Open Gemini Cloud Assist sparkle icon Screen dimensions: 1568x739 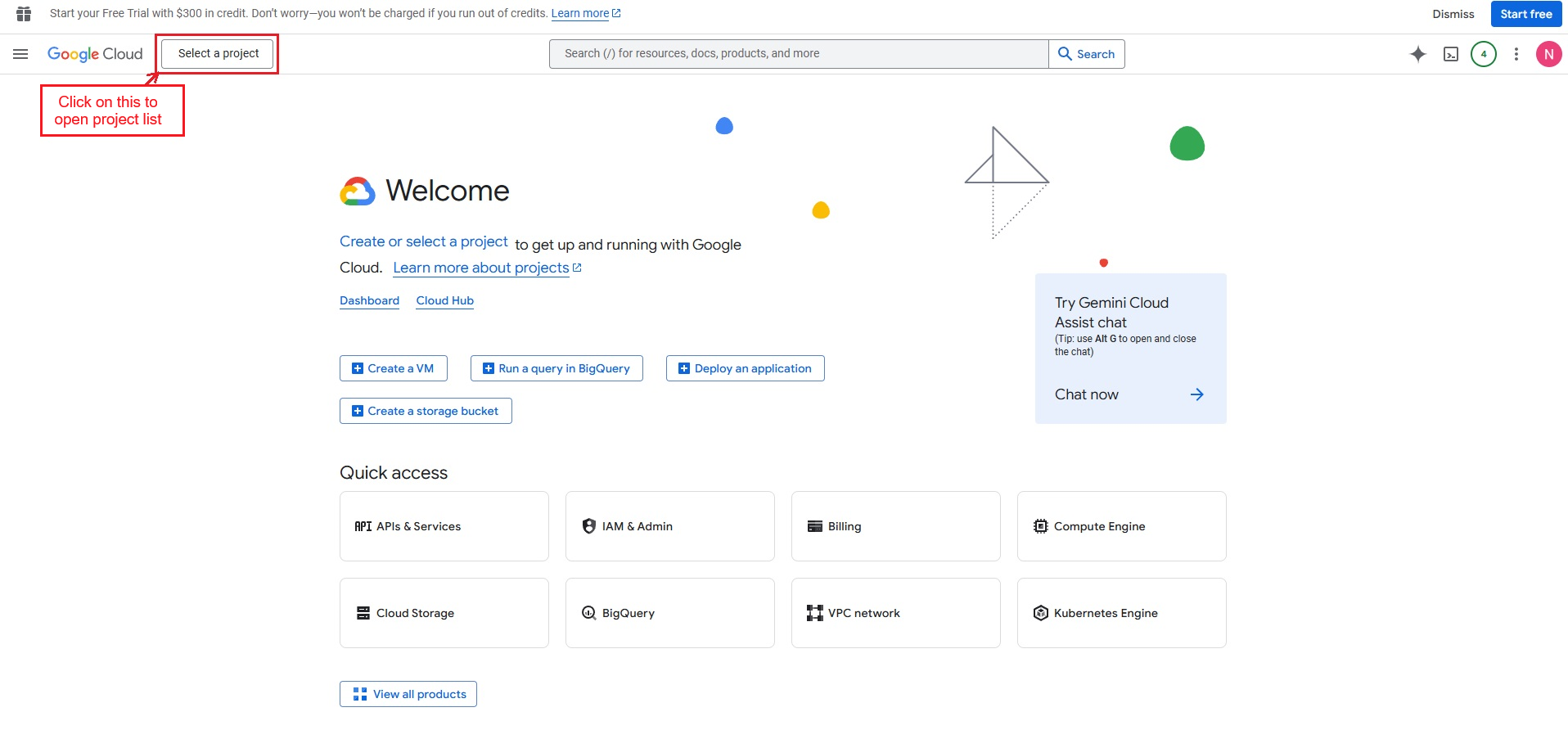[x=1417, y=54]
